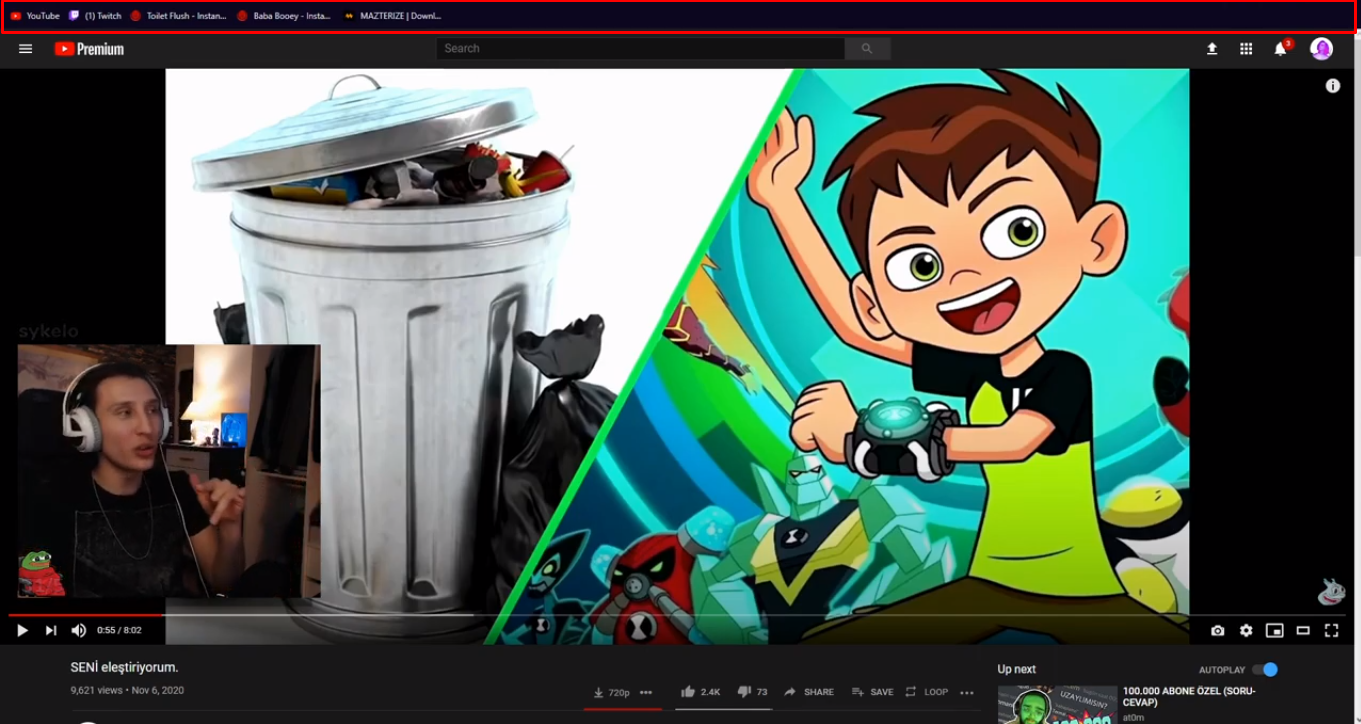The image size is (1361, 724).
Task: Open the hamburger guide menu
Action: click(25, 48)
